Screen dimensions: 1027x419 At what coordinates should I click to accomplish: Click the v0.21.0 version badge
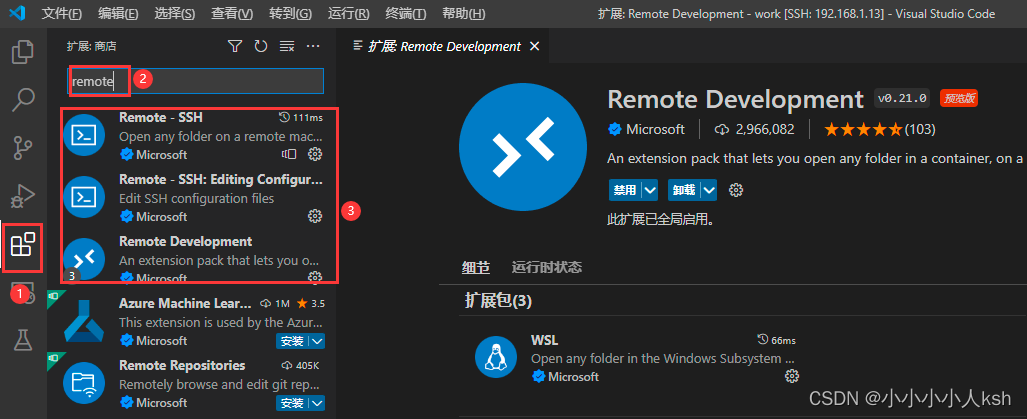(902, 99)
